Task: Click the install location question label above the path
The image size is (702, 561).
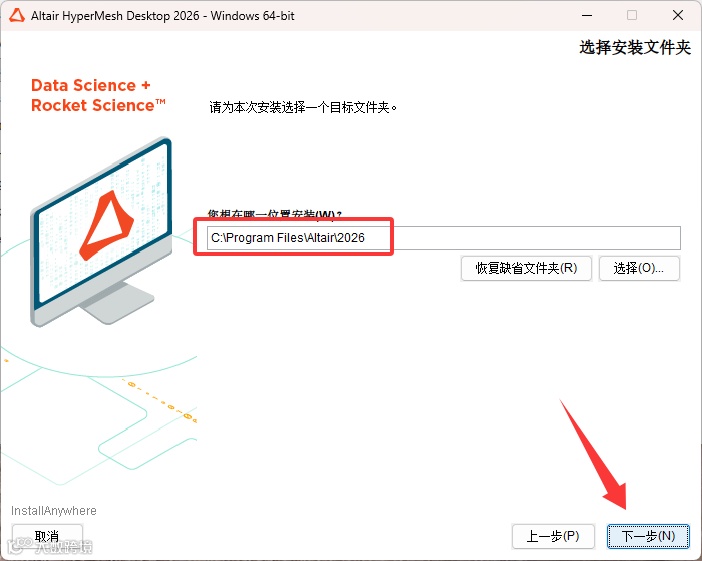Action: [x=274, y=215]
